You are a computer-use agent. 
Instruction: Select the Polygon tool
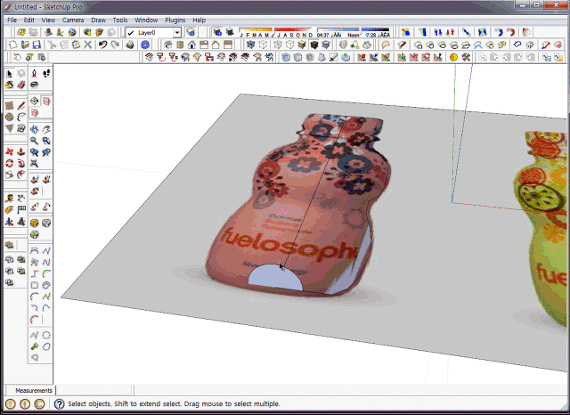[9, 128]
